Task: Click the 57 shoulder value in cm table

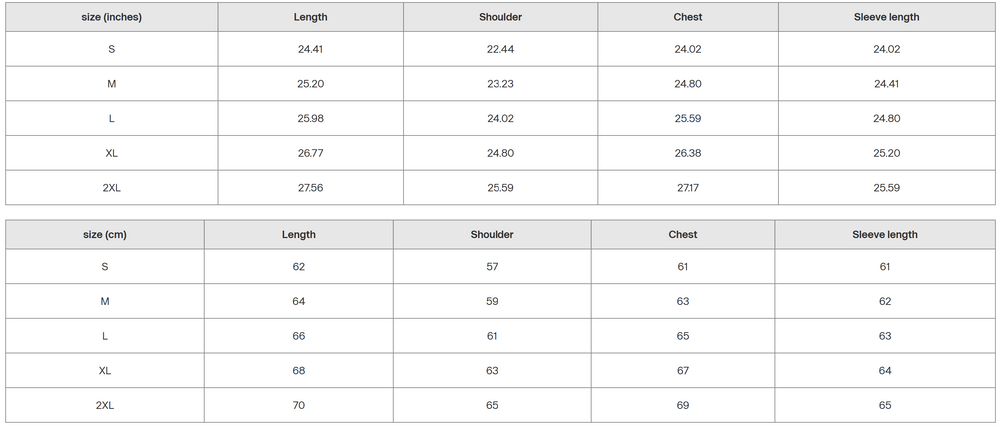Action: coord(492,267)
